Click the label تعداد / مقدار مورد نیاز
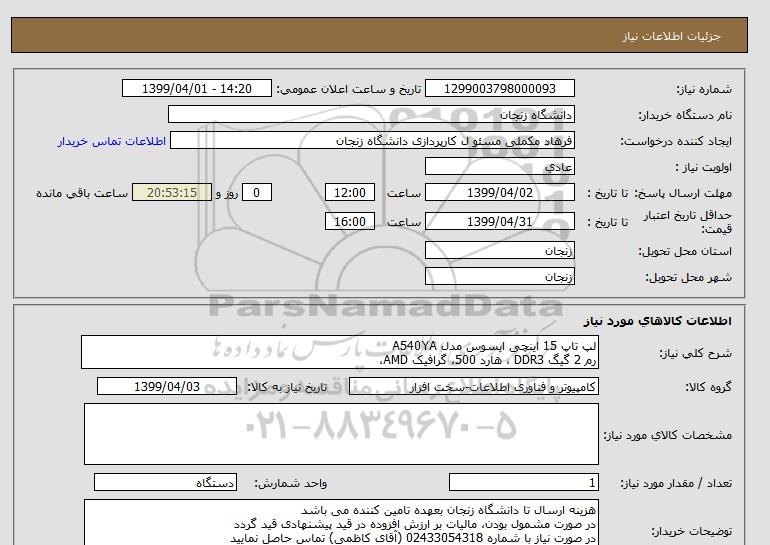 (676, 484)
